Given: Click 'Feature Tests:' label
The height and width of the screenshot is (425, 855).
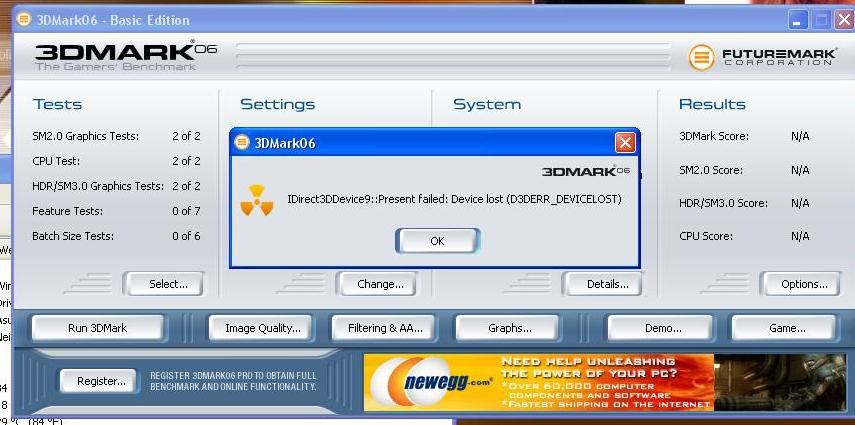Looking at the screenshot, I should [x=68, y=211].
